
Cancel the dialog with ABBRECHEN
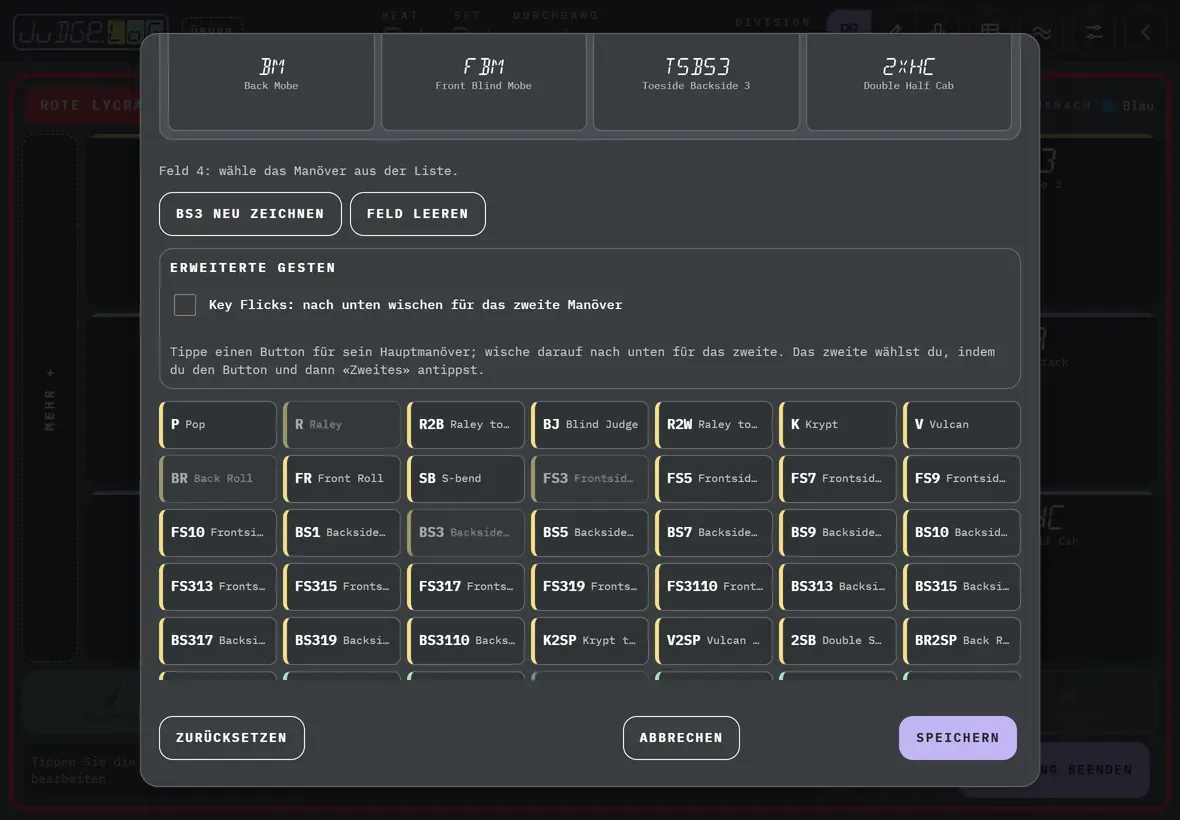click(681, 738)
